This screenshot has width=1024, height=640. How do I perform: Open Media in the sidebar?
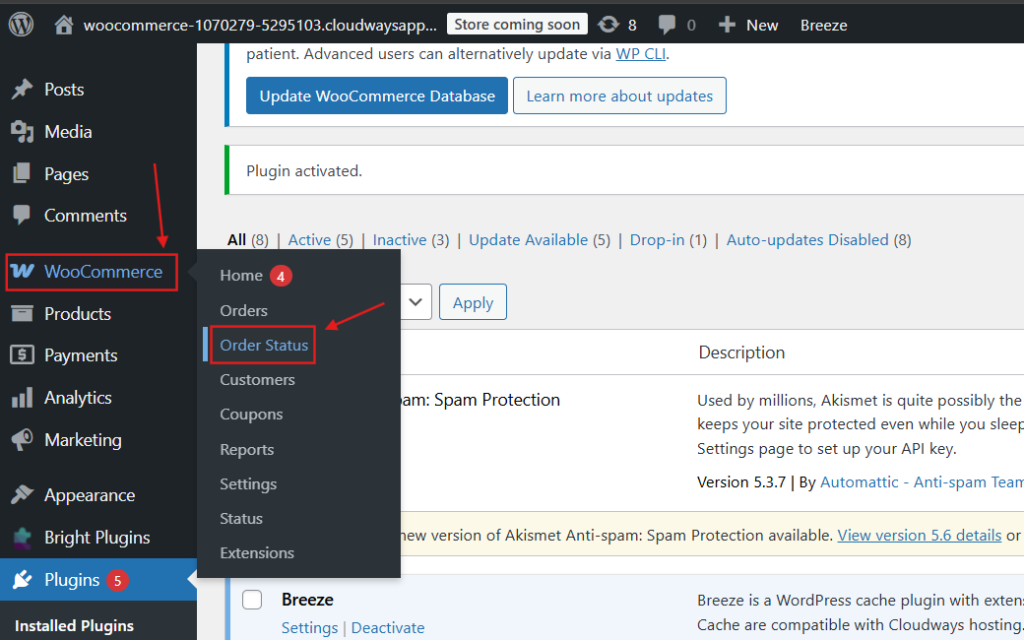coord(68,132)
